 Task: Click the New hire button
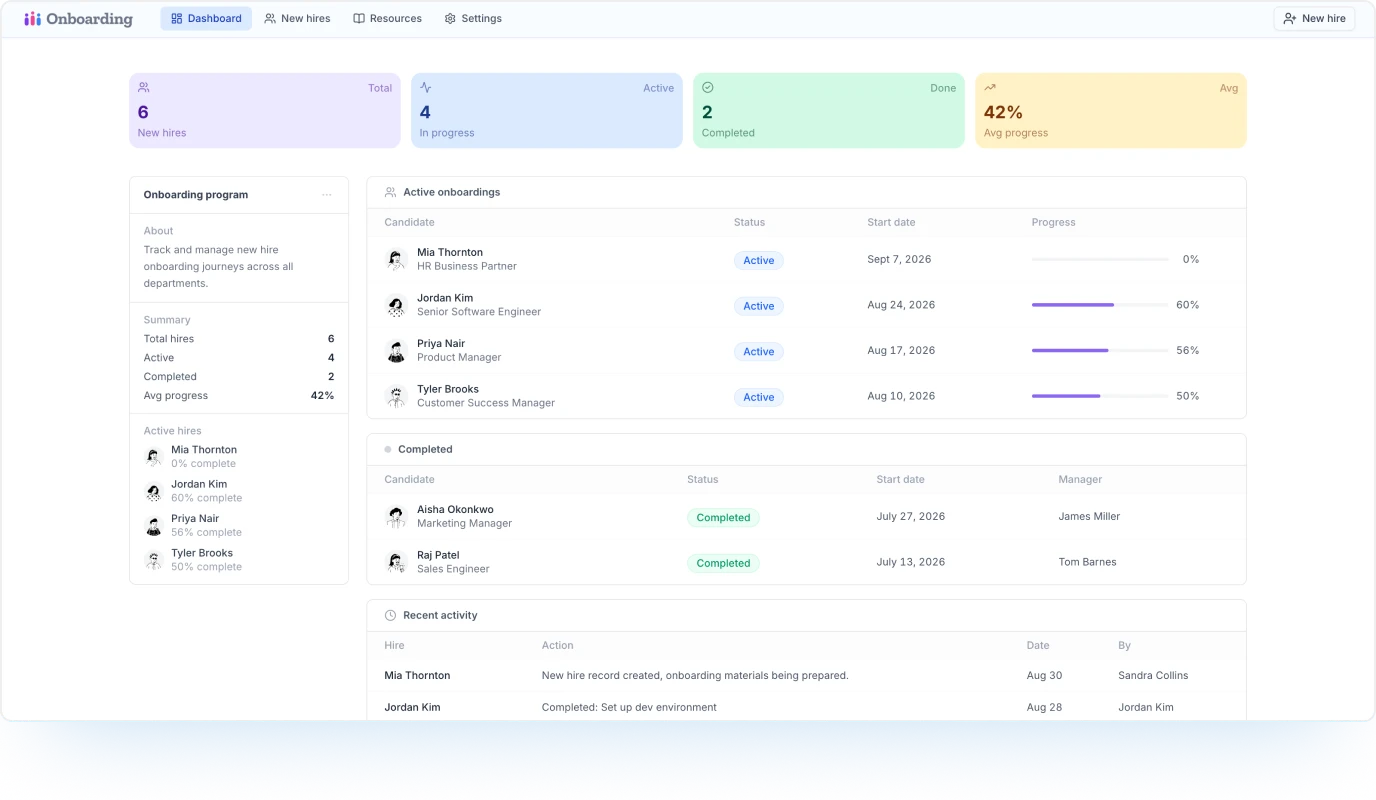tap(1314, 18)
